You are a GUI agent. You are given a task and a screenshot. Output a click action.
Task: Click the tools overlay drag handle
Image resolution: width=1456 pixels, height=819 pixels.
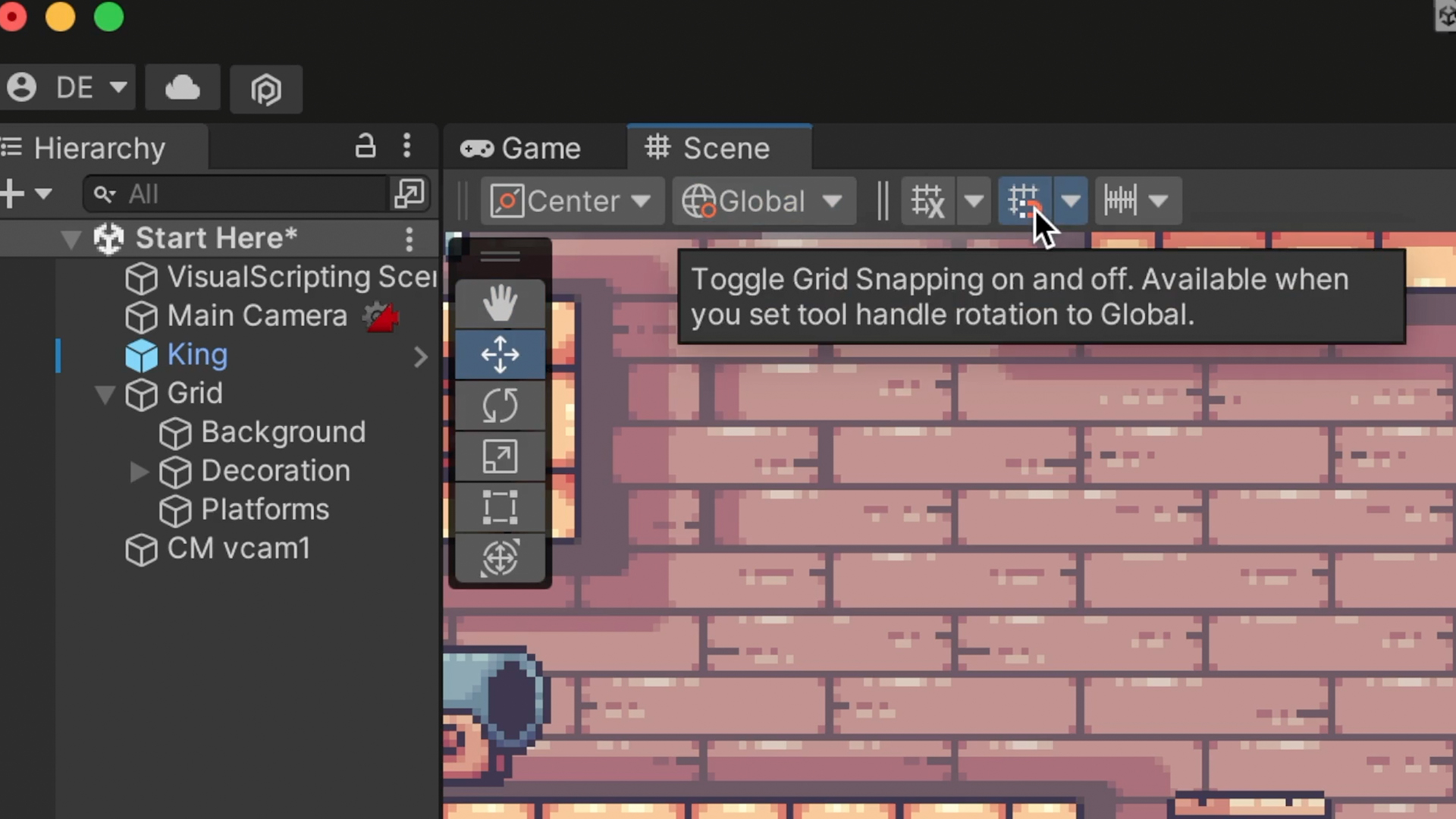pos(500,257)
